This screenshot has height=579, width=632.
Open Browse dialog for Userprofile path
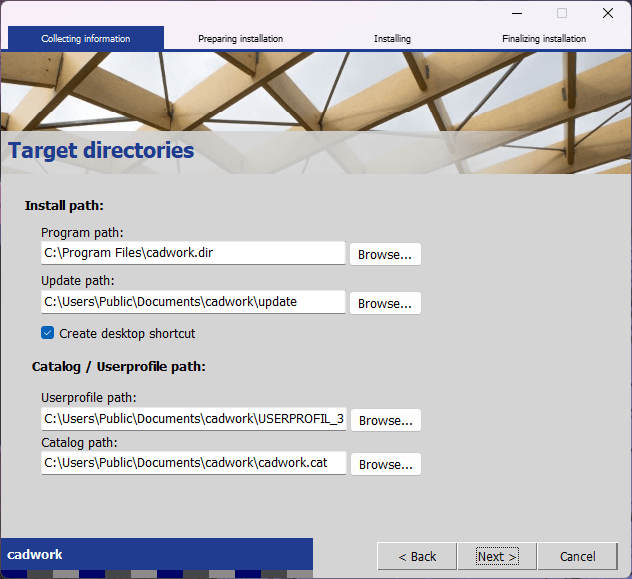(385, 420)
